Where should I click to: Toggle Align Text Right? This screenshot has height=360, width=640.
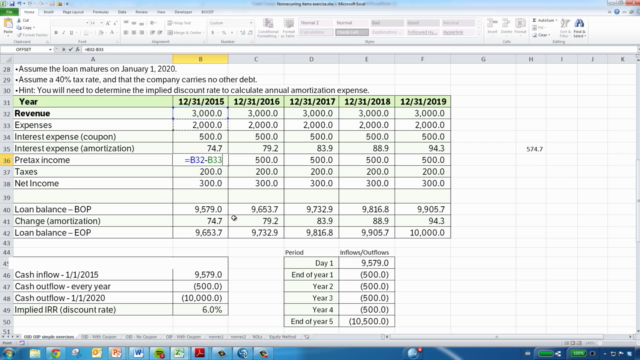141,33
